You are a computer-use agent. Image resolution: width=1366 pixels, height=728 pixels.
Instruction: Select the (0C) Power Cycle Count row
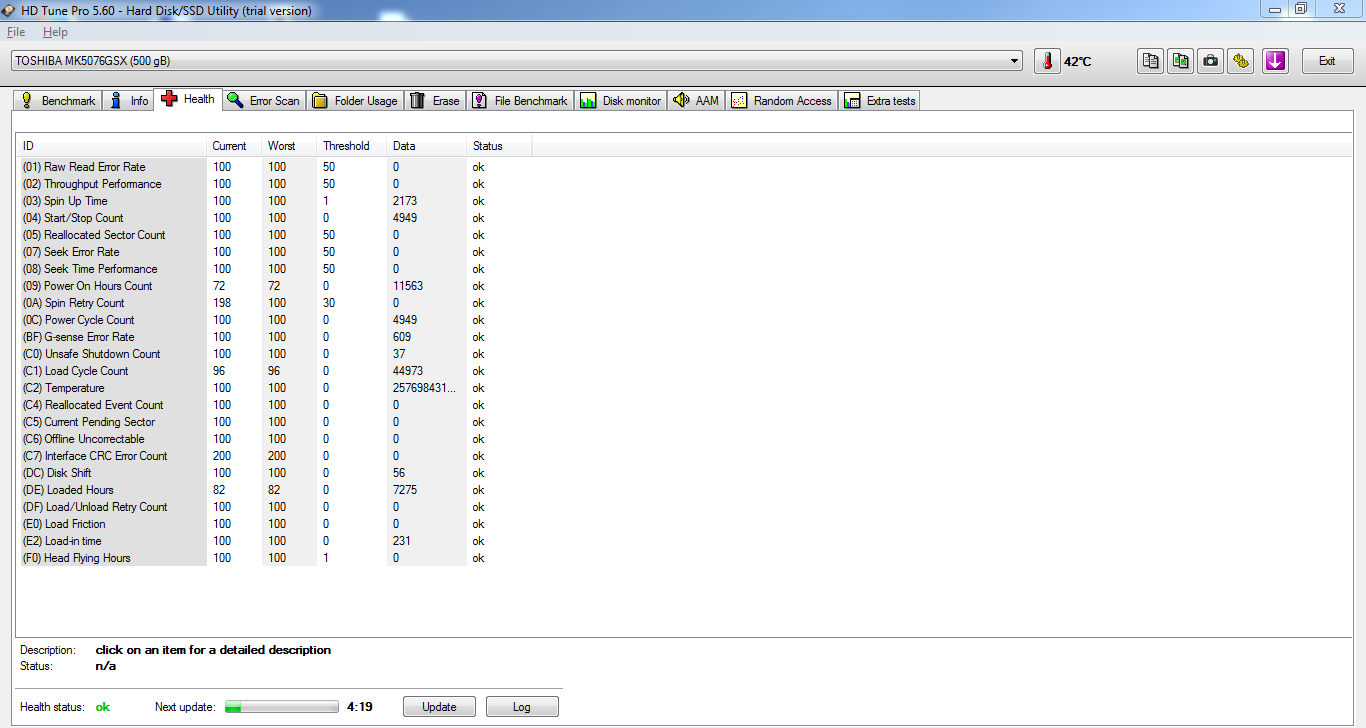click(274, 320)
